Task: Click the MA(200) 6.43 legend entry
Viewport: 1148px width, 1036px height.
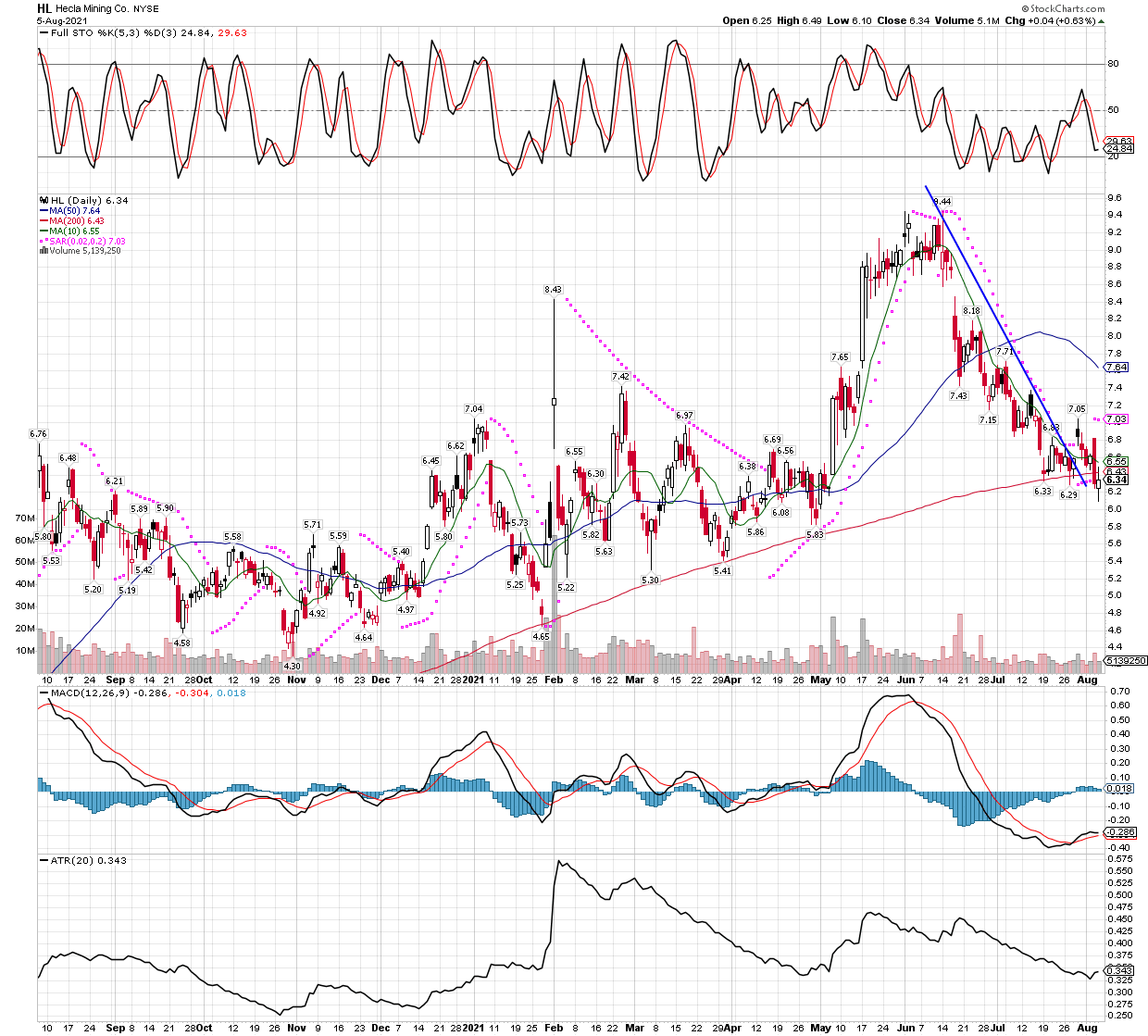Action: [x=77, y=221]
